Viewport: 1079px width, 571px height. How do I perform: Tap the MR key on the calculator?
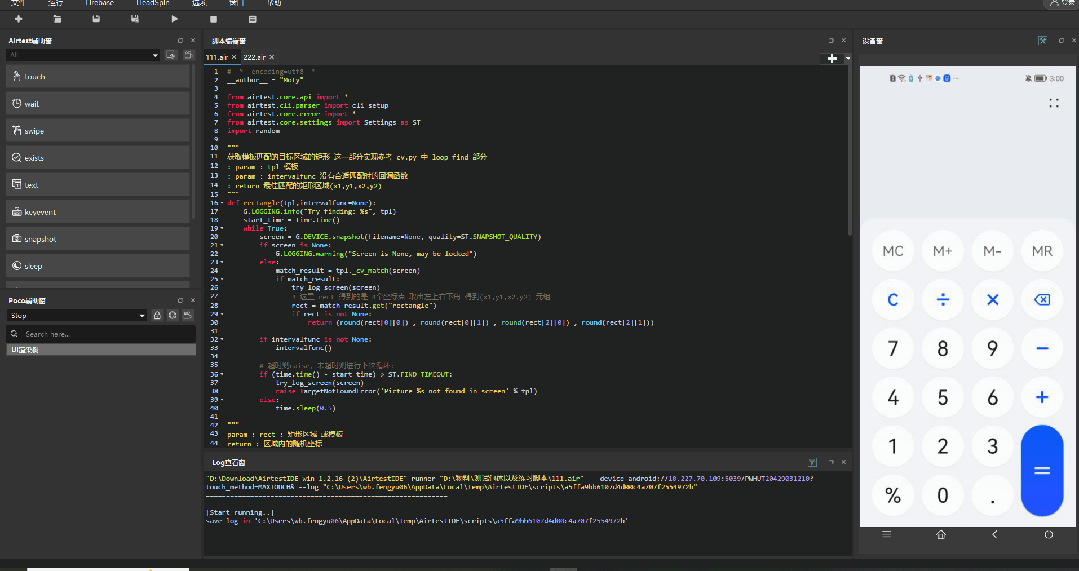click(x=1042, y=251)
